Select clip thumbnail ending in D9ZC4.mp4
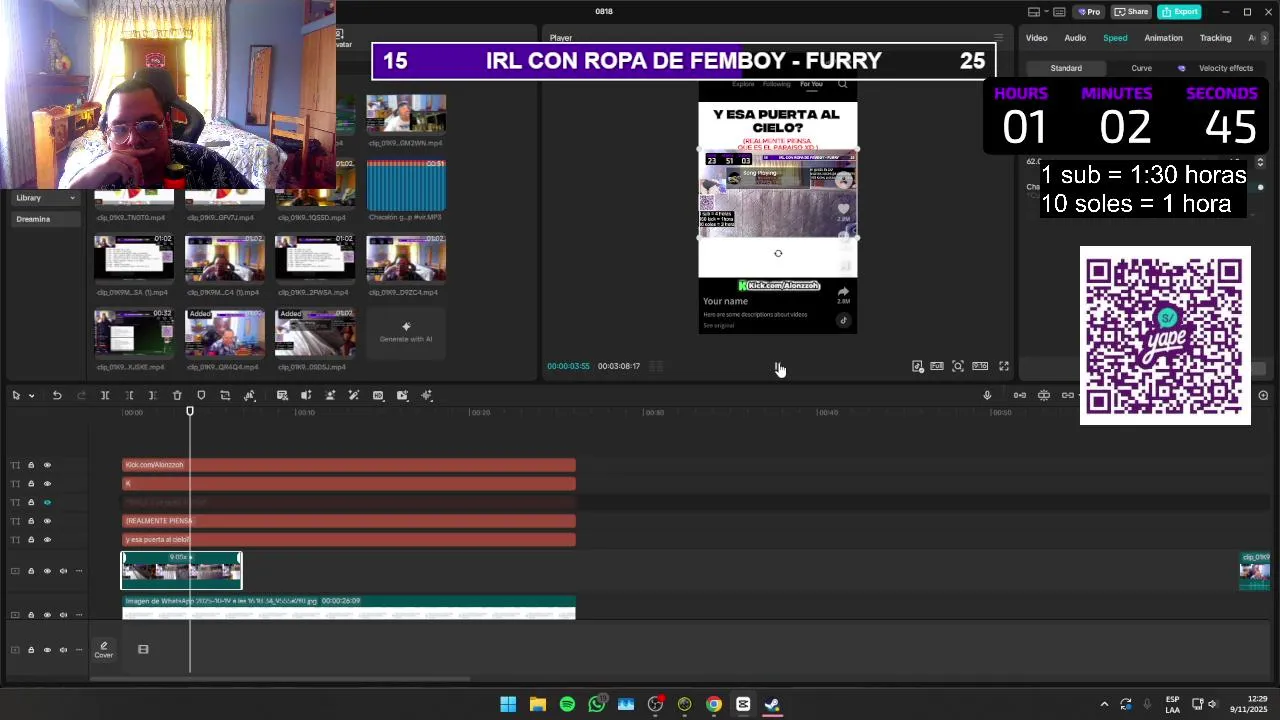The width and height of the screenshot is (1280, 720). (x=406, y=259)
